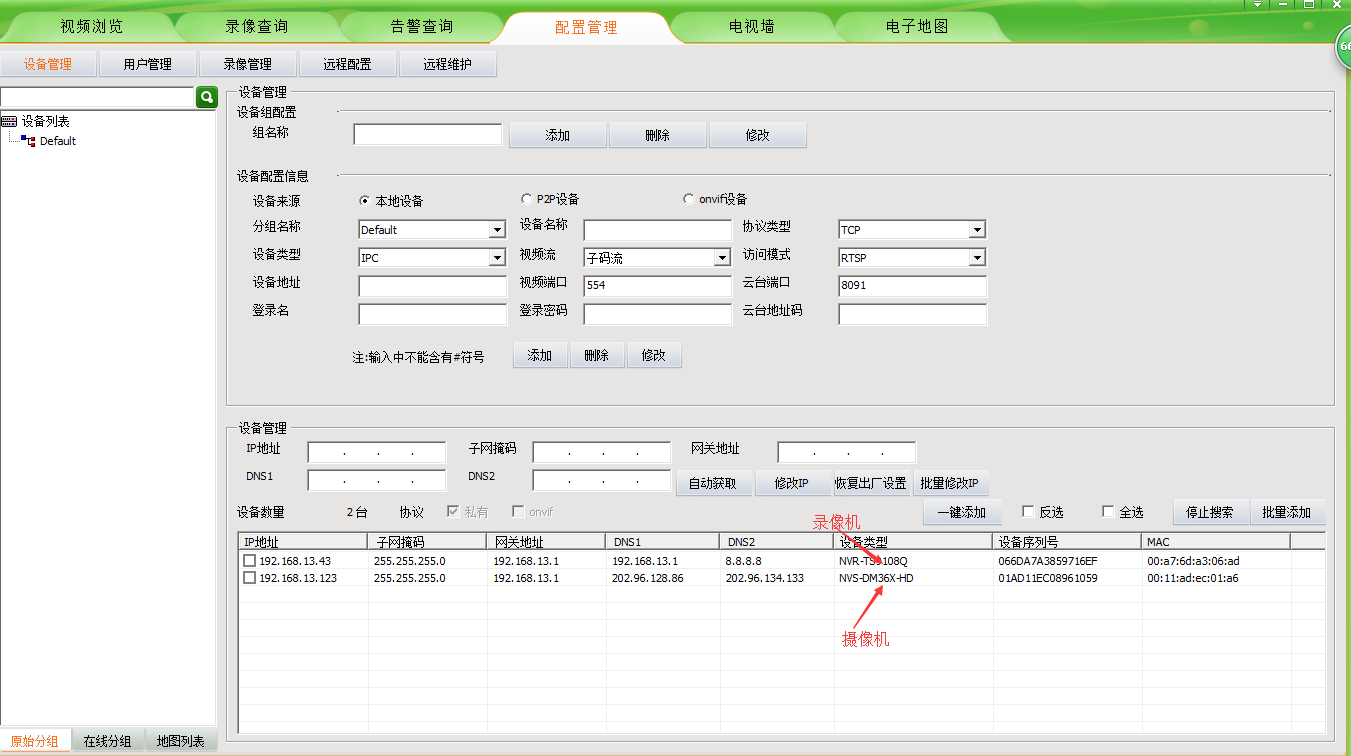Select the onvif设备 radio button
1351x756 pixels.
point(688,199)
